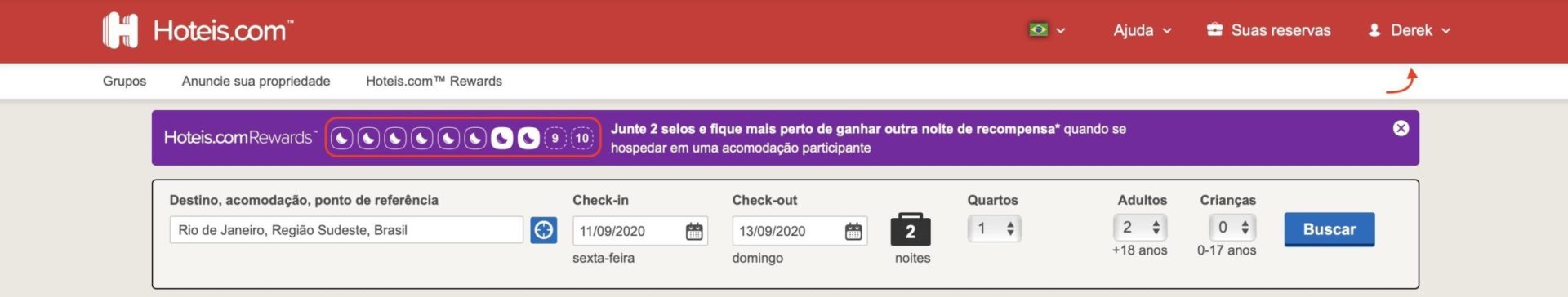Use current location target icon
Viewport: 1568px width, 297px height.
pos(544,230)
